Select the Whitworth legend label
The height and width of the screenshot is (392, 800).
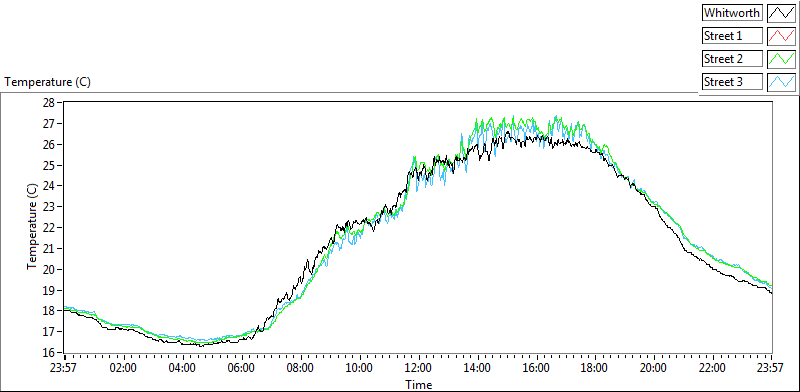click(732, 13)
